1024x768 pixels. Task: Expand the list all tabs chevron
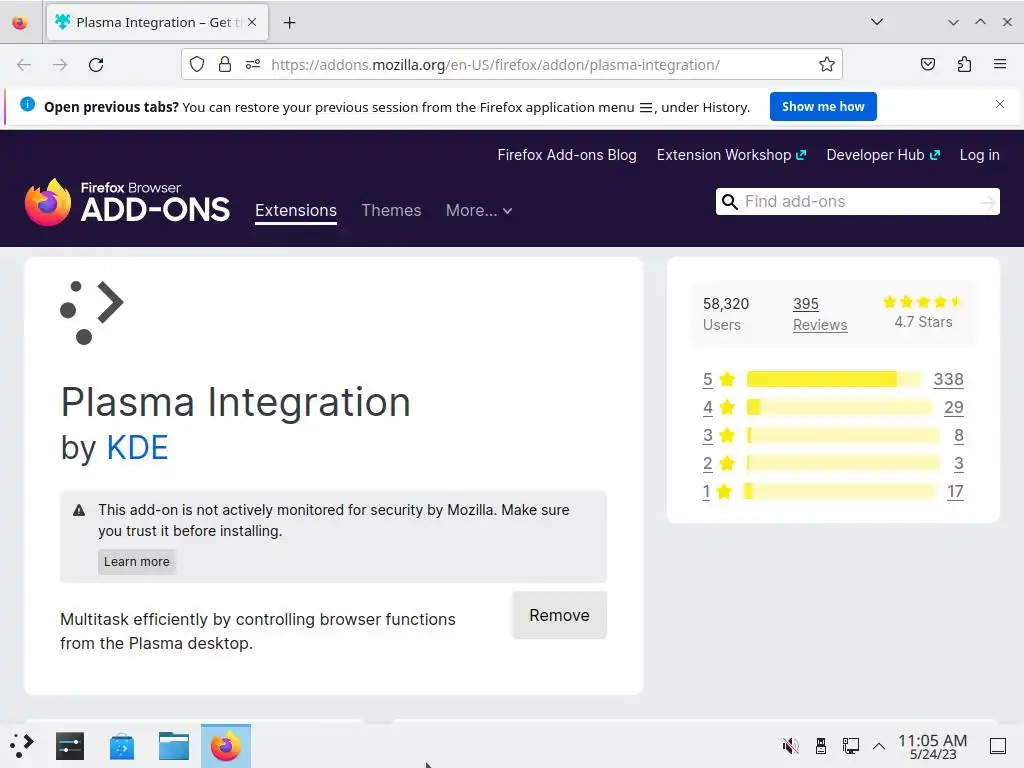[x=876, y=22]
